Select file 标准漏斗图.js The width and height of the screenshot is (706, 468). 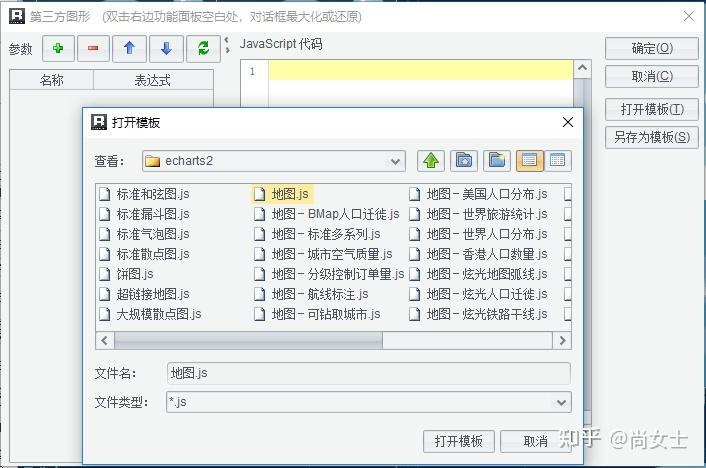(145, 214)
